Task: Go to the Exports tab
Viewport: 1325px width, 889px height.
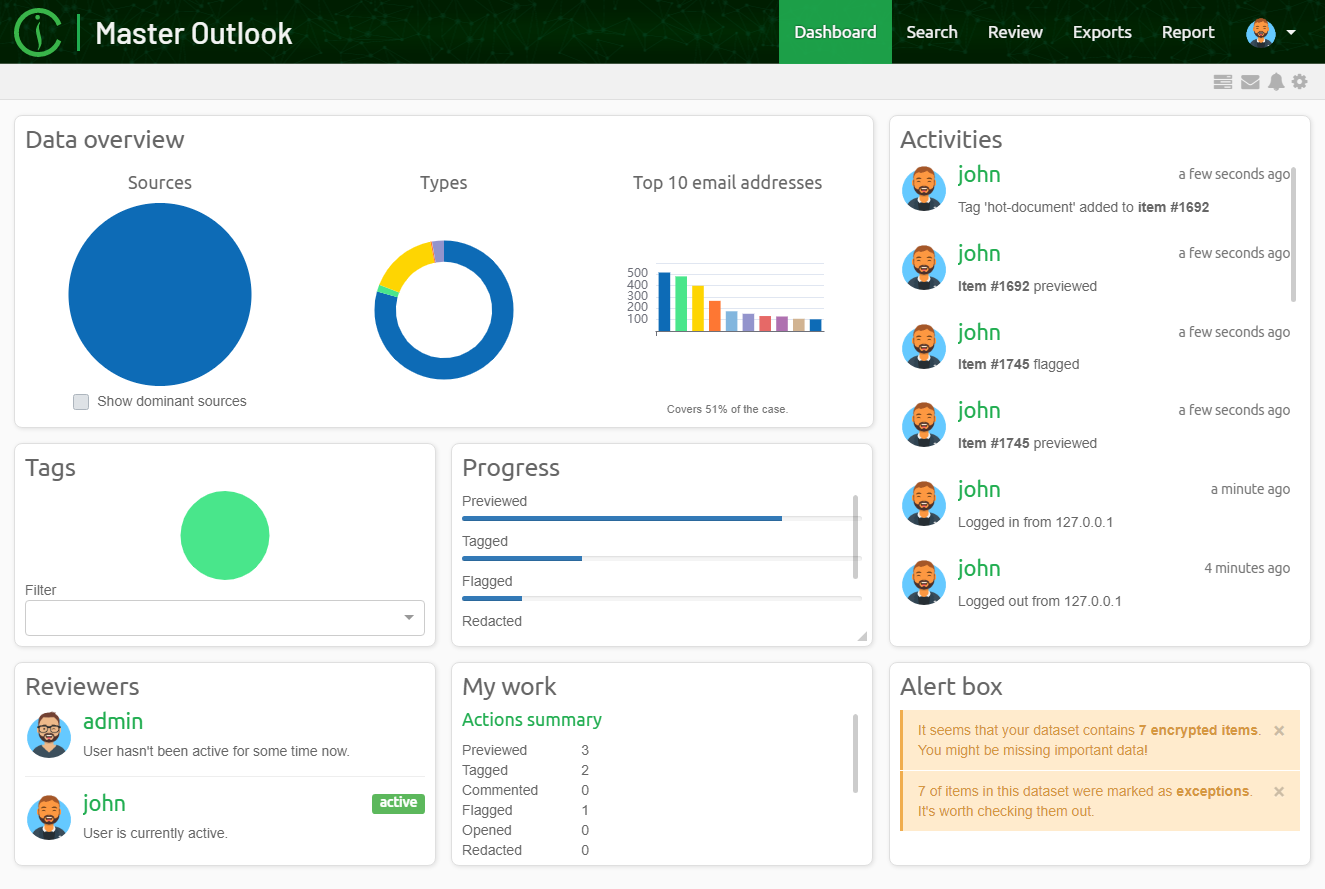Action: 1102,32
